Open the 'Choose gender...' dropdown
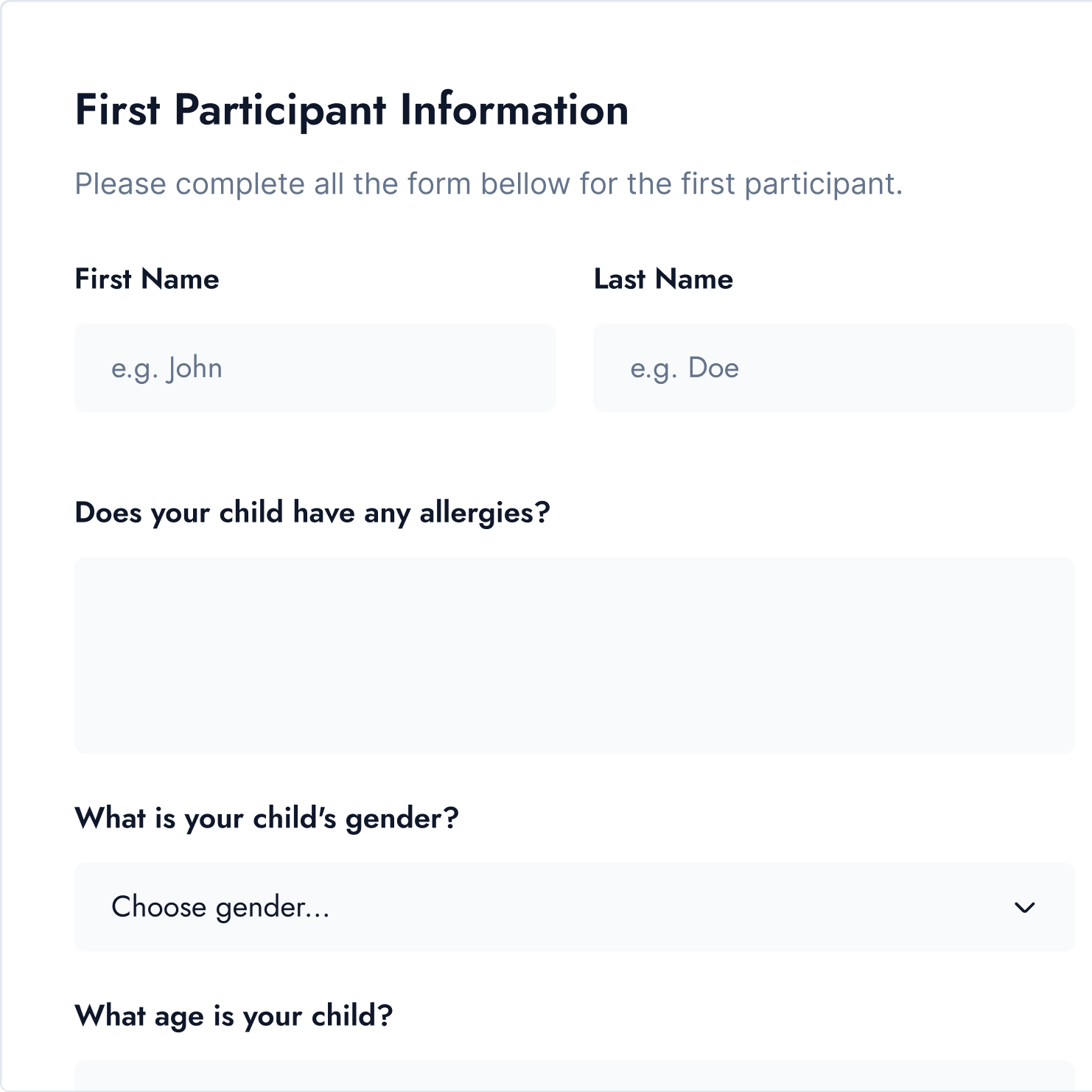The height and width of the screenshot is (1092, 1092). click(574, 907)
